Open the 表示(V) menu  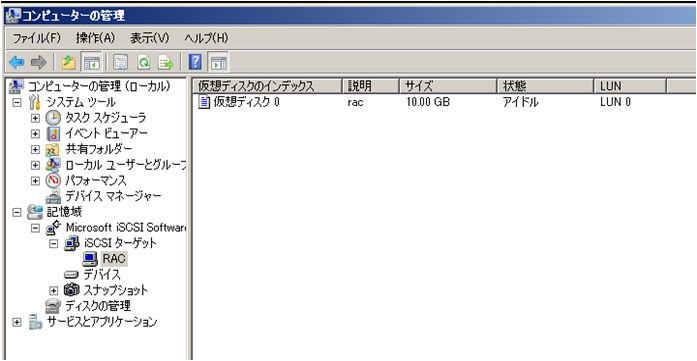pyautogui.click(x=150, y=38)
